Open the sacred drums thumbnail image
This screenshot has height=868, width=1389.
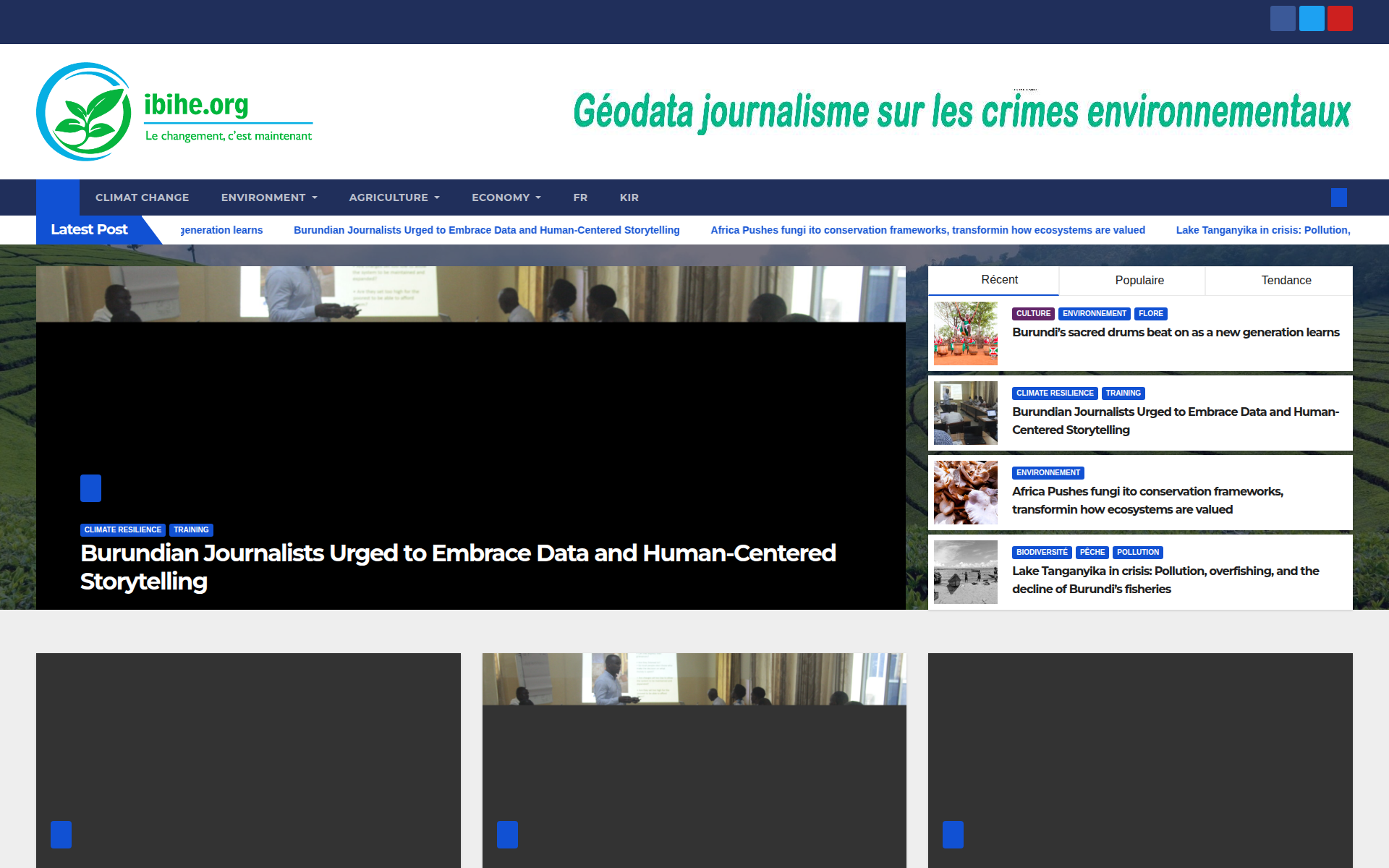click(966, 333)
